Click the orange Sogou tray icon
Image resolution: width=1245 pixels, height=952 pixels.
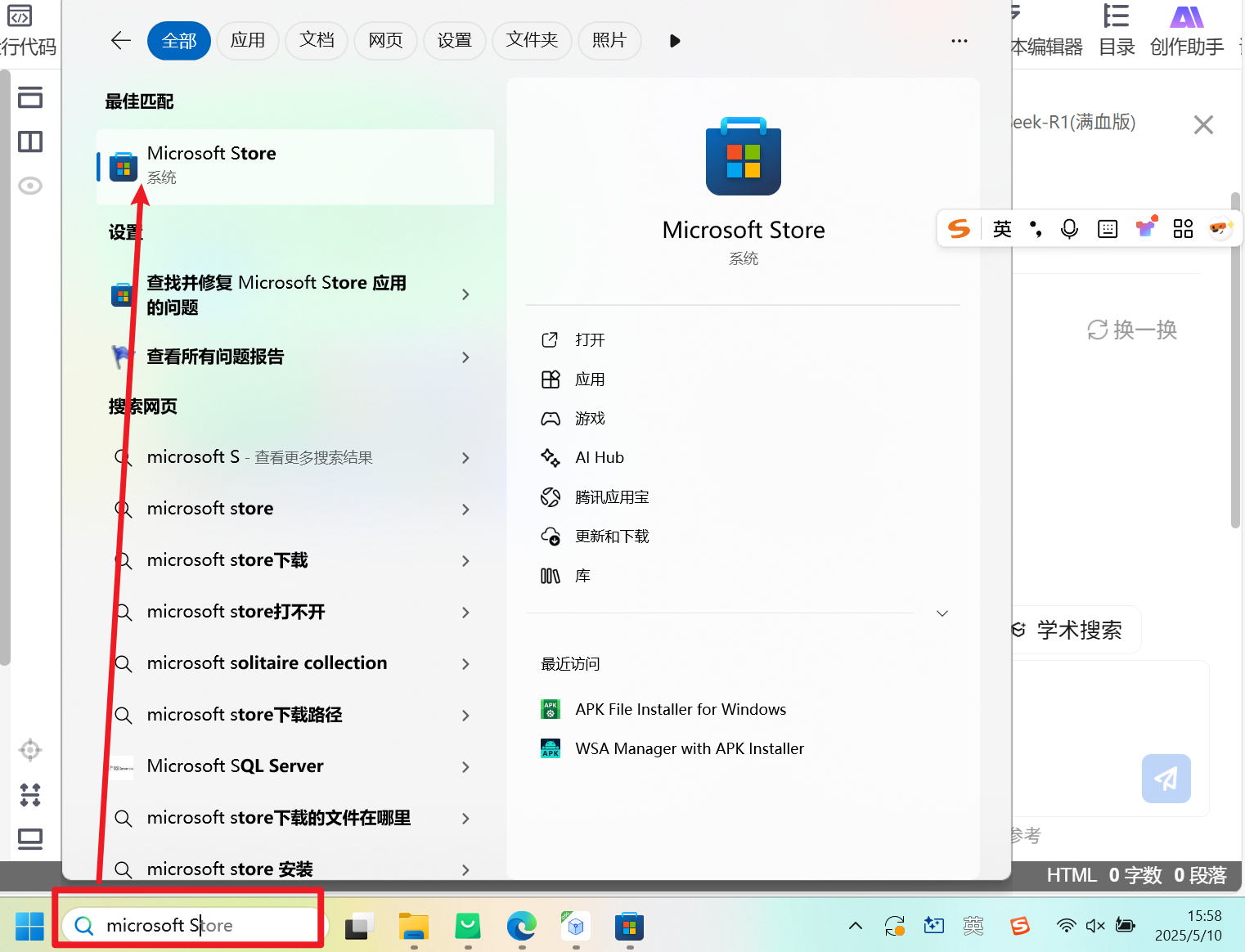[x=1020, y=926]
